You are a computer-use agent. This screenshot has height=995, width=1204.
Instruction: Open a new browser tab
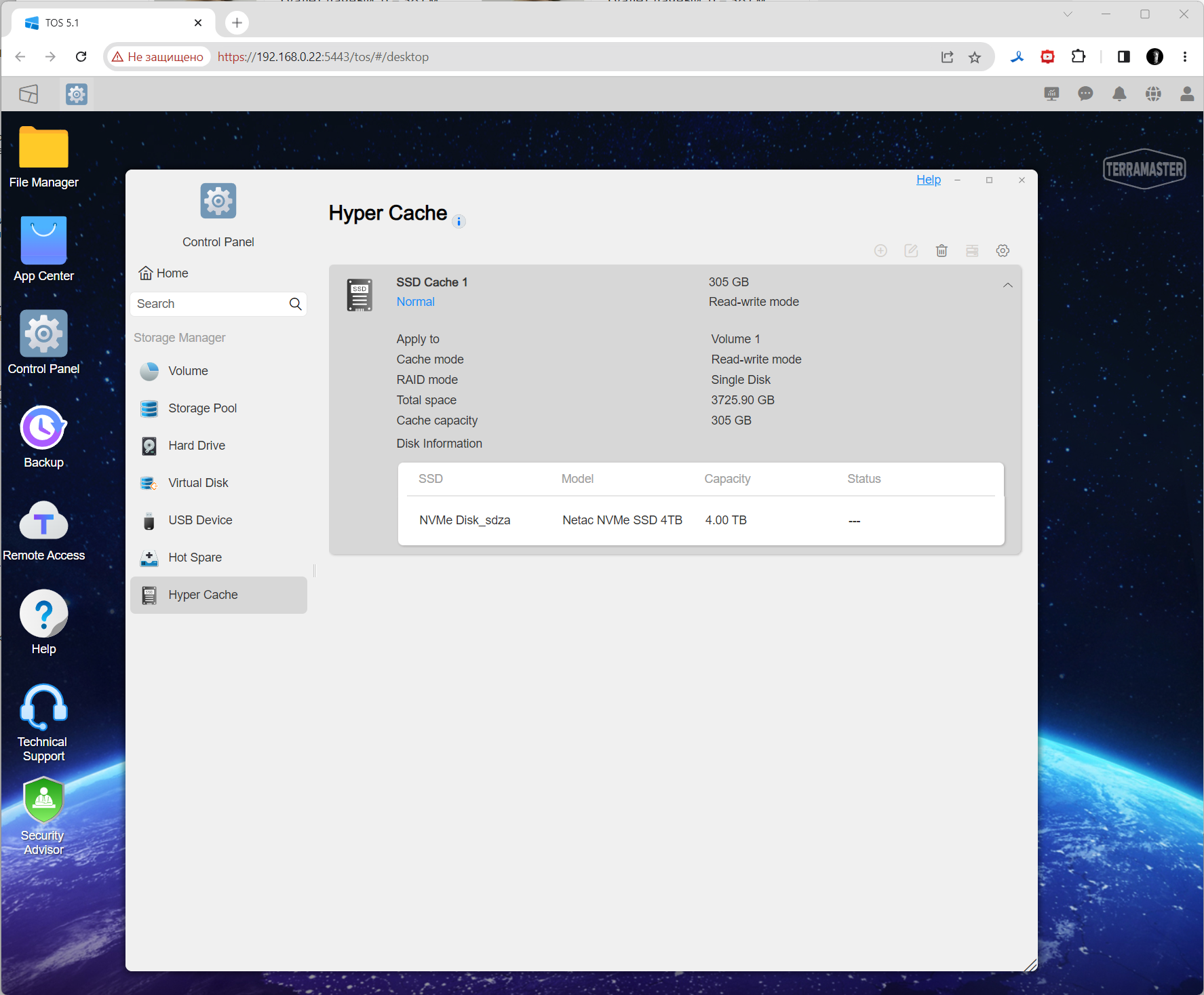click(237, 23)
